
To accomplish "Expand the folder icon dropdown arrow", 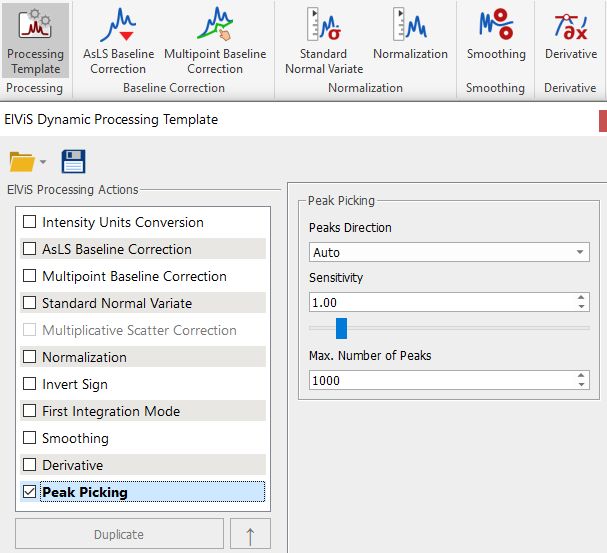I will pyautogui.click(x=43, y=162).
